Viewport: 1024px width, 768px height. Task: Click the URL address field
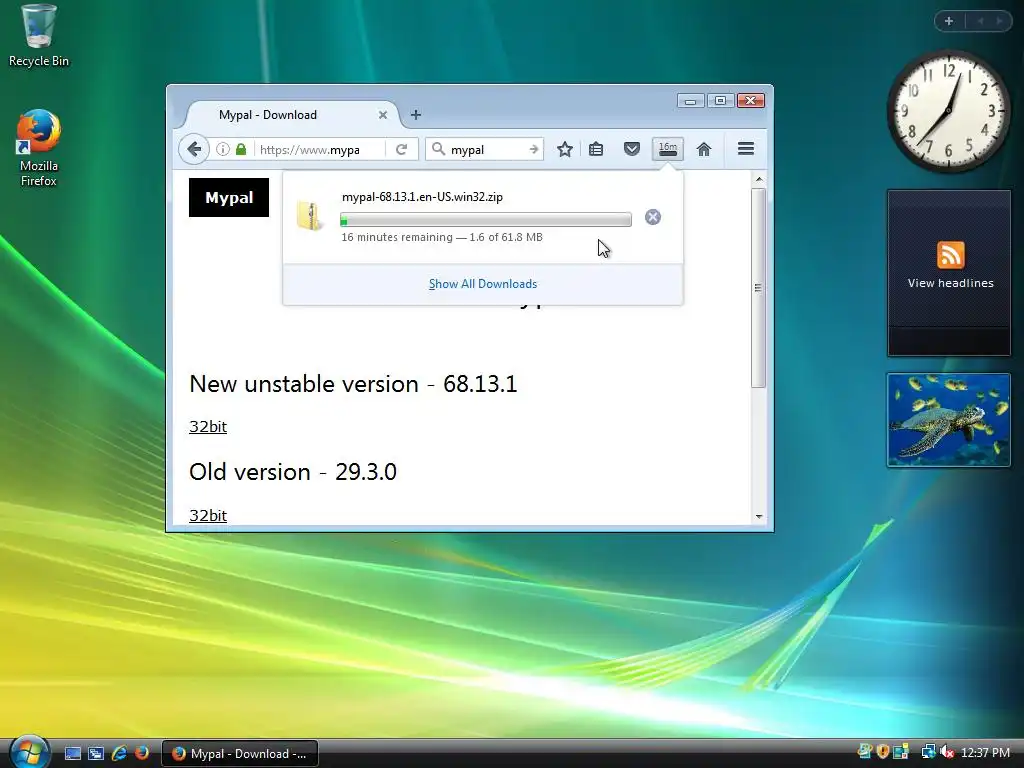tap(320, 150)
